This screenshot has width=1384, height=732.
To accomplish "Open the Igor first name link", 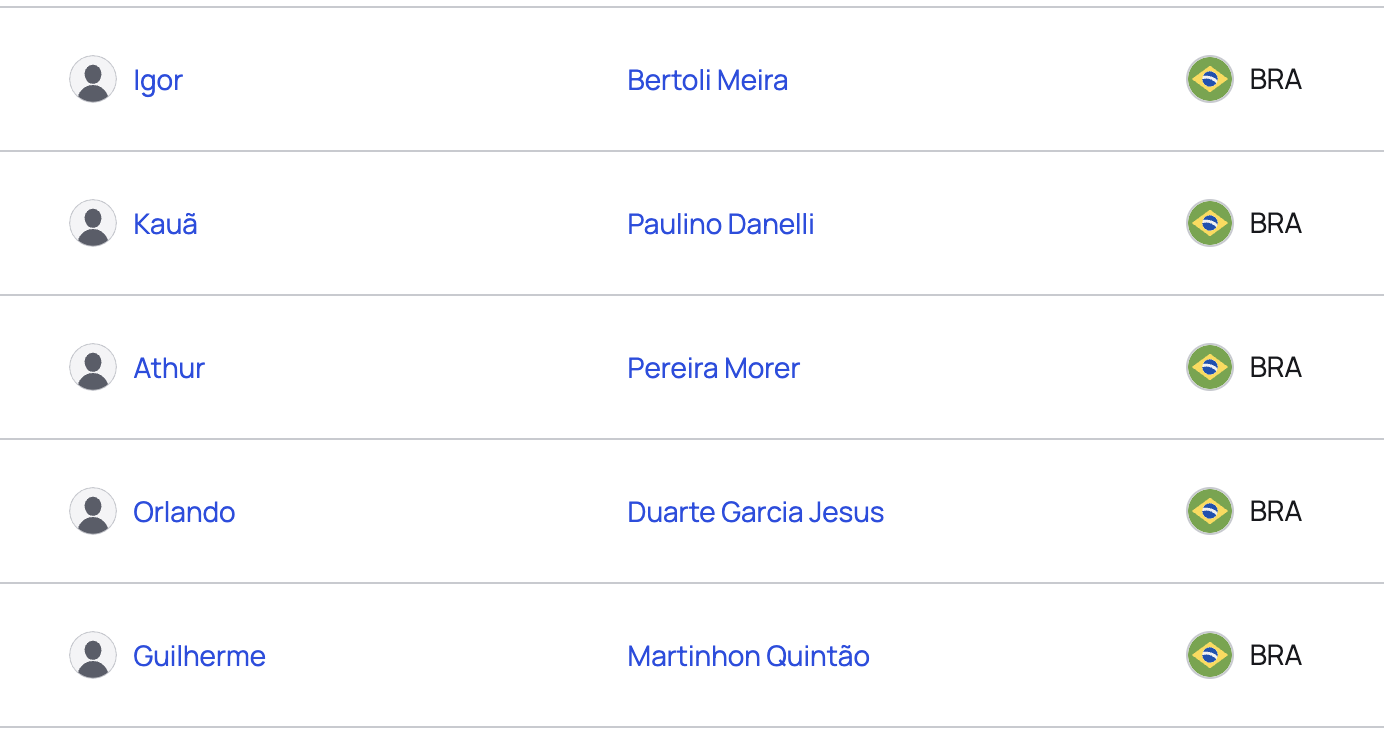I will pyautogui.click(x=158, y=81).
